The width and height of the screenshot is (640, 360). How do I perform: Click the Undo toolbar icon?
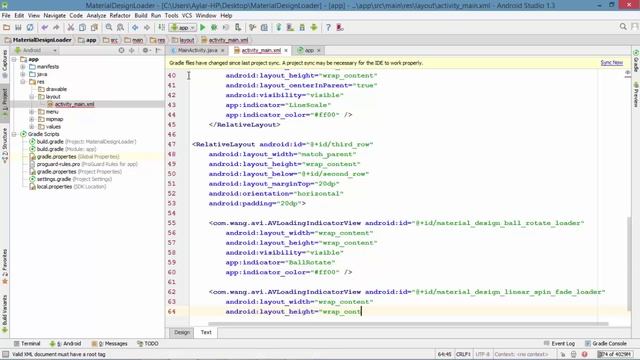click(x=44, y=27)
